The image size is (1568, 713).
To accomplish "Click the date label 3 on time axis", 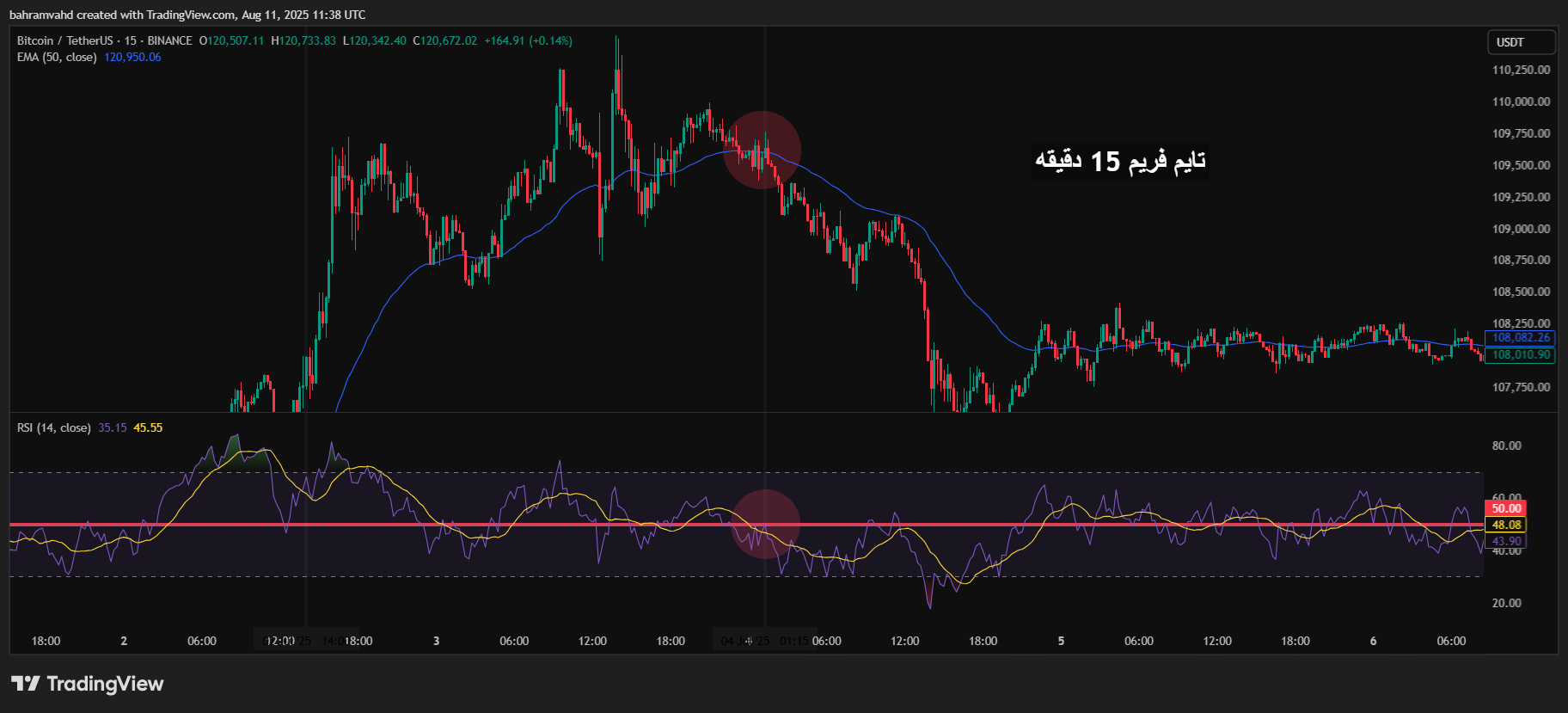I will tap(436, 641).
